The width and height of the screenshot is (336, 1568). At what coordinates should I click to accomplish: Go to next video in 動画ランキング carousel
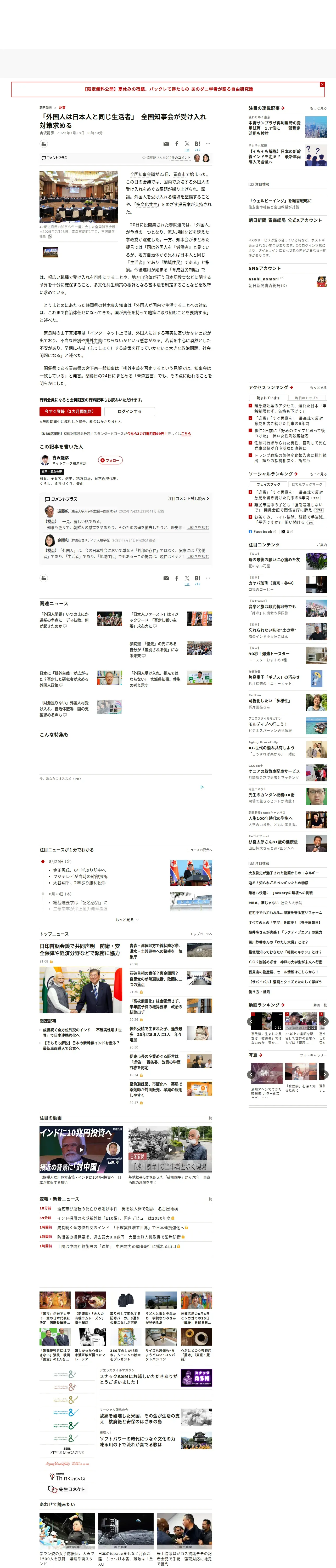point(324,1021)
